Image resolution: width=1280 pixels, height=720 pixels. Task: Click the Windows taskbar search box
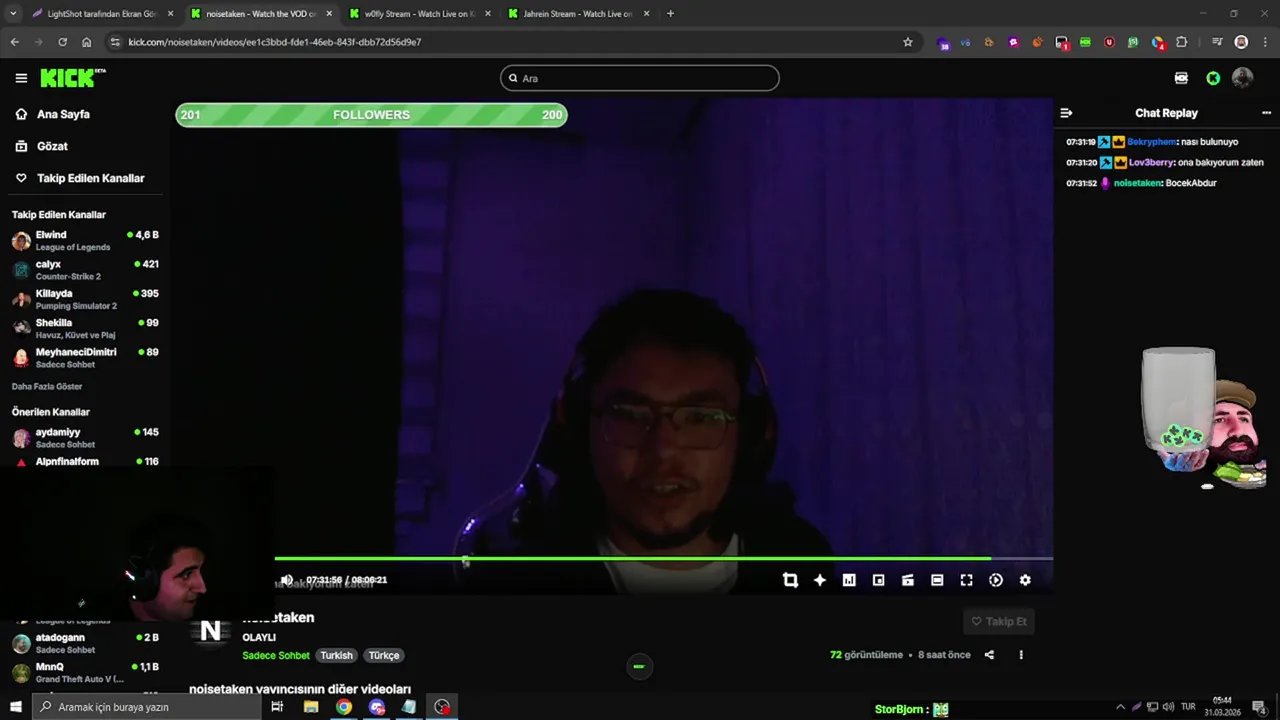[x=147, y=707]
